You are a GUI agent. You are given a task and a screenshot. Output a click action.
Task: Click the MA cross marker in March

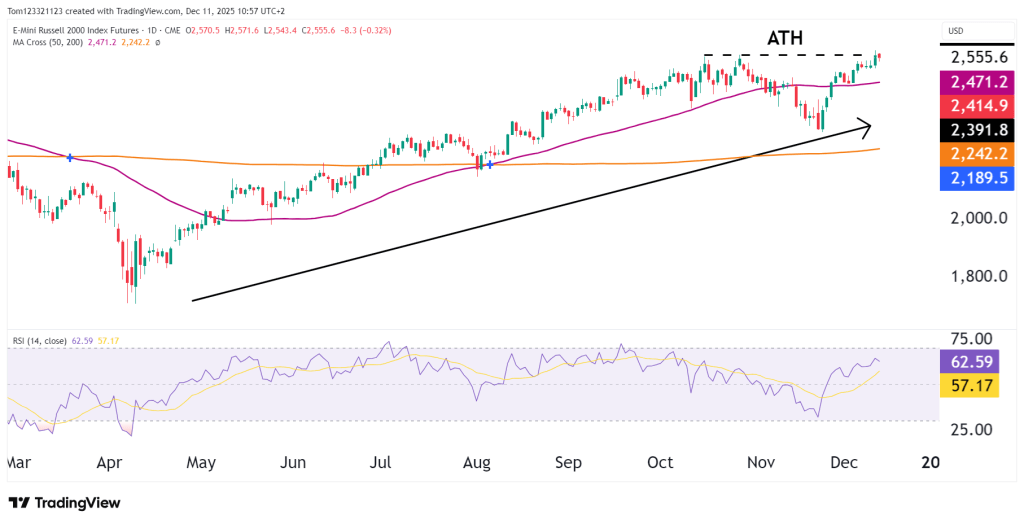(69, 157)
